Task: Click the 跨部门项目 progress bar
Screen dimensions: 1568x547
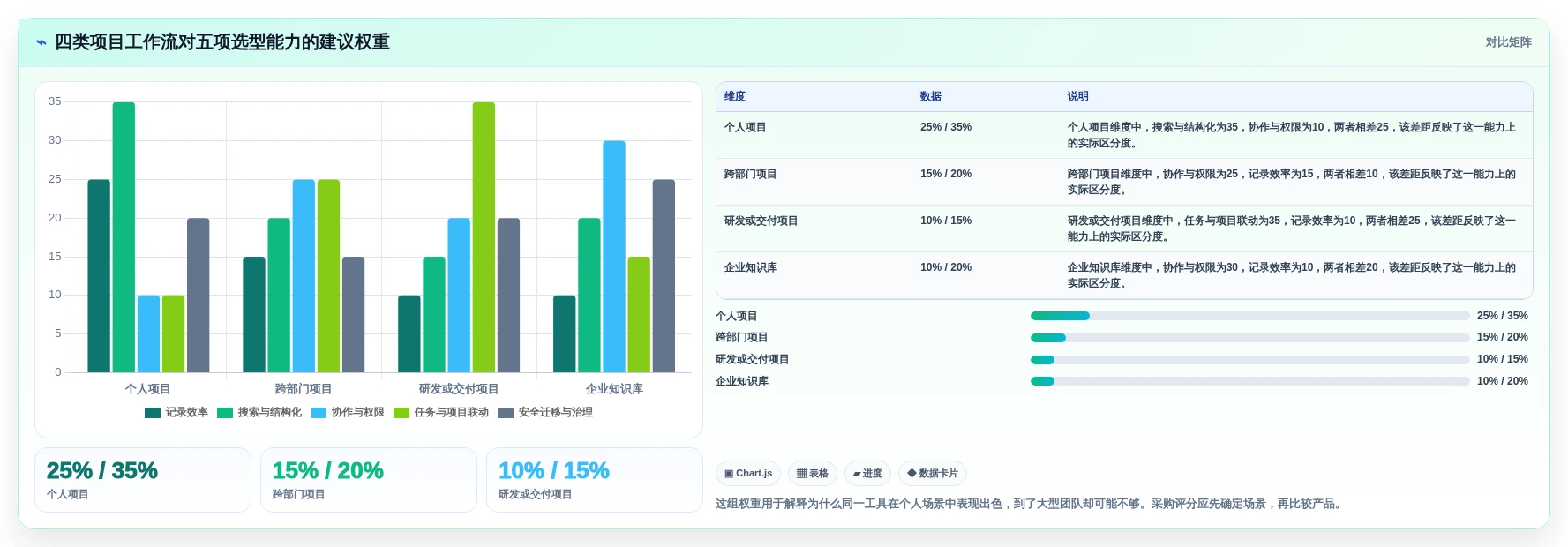Action: 1250,338
